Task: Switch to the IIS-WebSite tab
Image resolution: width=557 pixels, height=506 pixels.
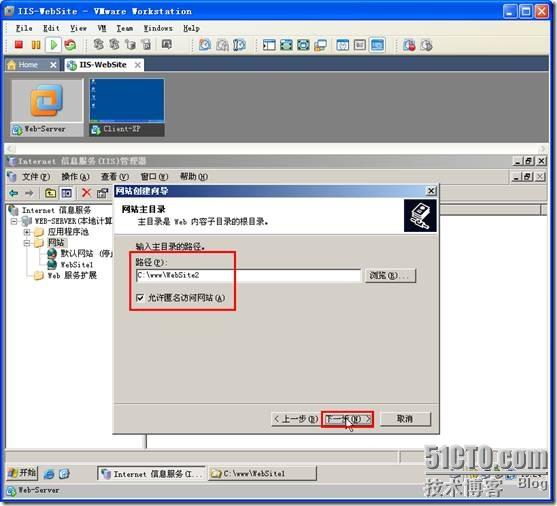Action: [x=104, y=65]
